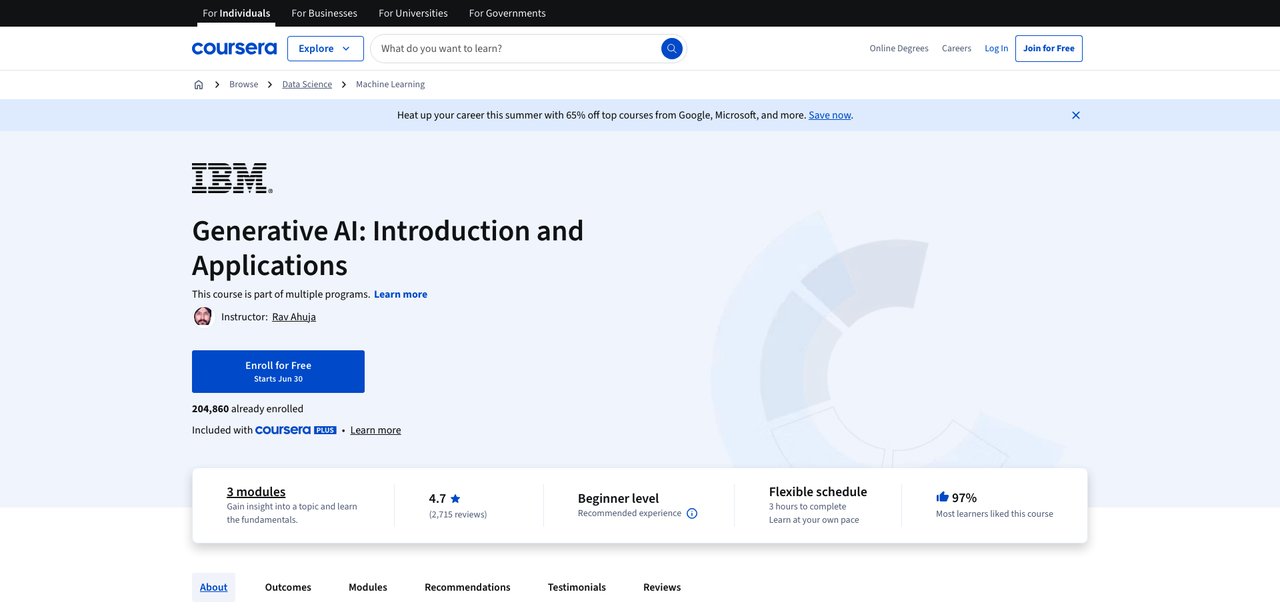Click the course title heading
The width and height of the screenshot is (1280, 610).
pyautogui.click(x=388, y=247)
